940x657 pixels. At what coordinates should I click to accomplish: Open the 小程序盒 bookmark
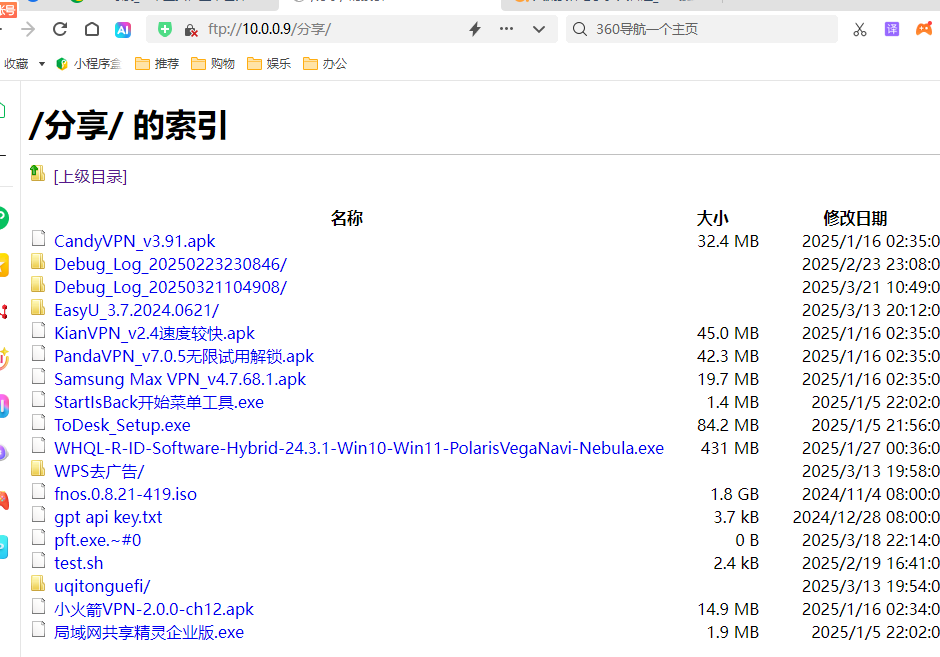coord(89,64)
